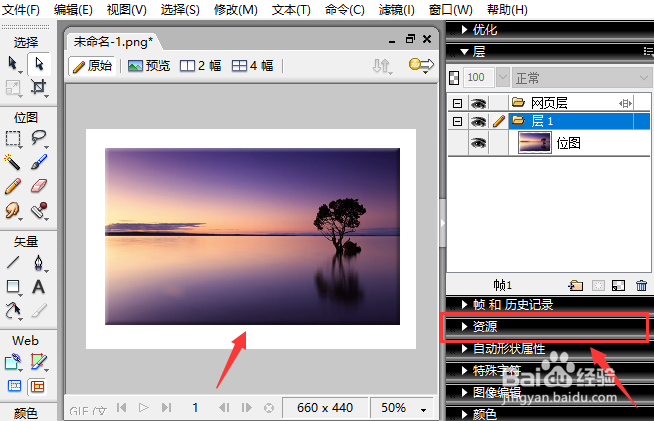Screen dimensions: 654x421
Task: Toggle the pencil edit column for 层 1
Action: coord(498,121)
